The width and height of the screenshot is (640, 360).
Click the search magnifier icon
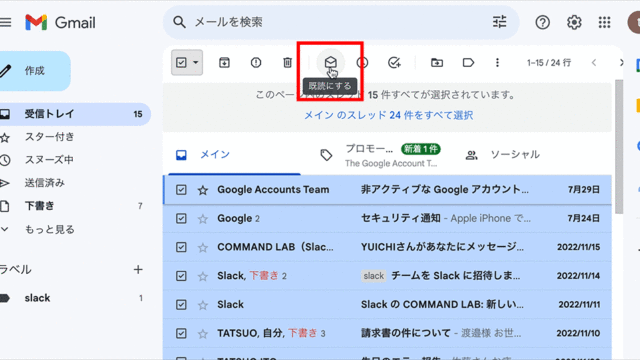pos(179,22)
